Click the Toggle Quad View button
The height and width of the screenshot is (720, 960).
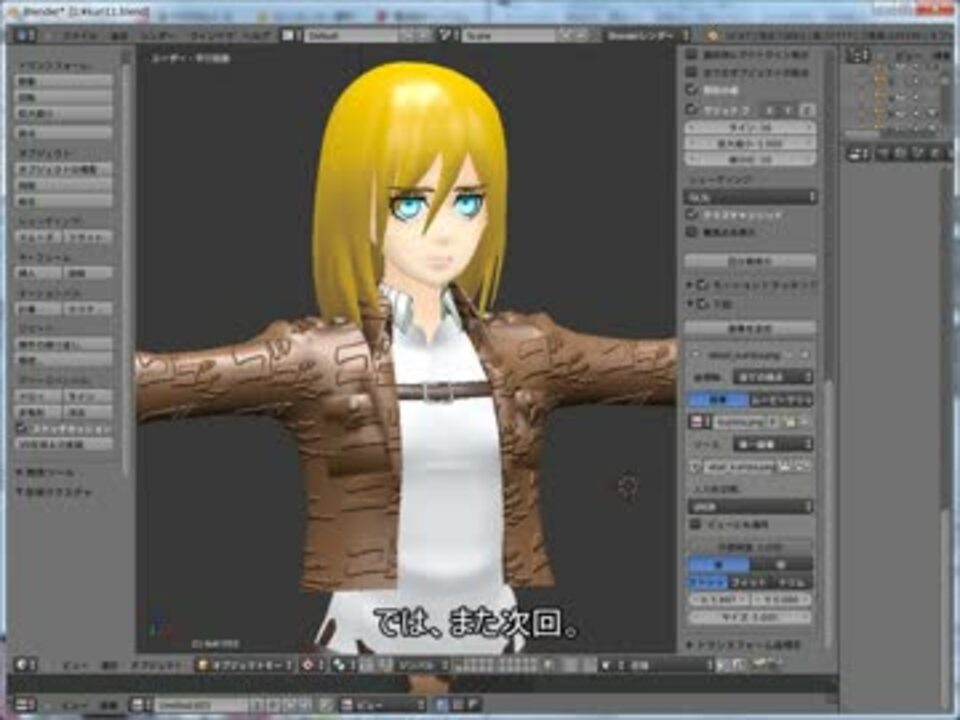[751, 261]
